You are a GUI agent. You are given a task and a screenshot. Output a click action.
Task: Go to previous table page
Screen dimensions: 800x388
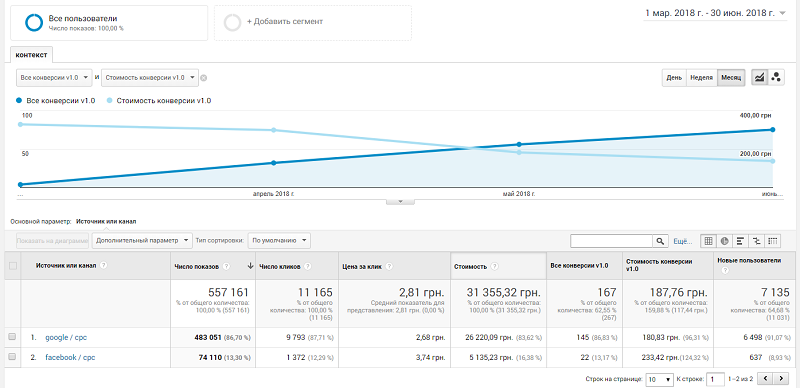[x=765, y=379]
